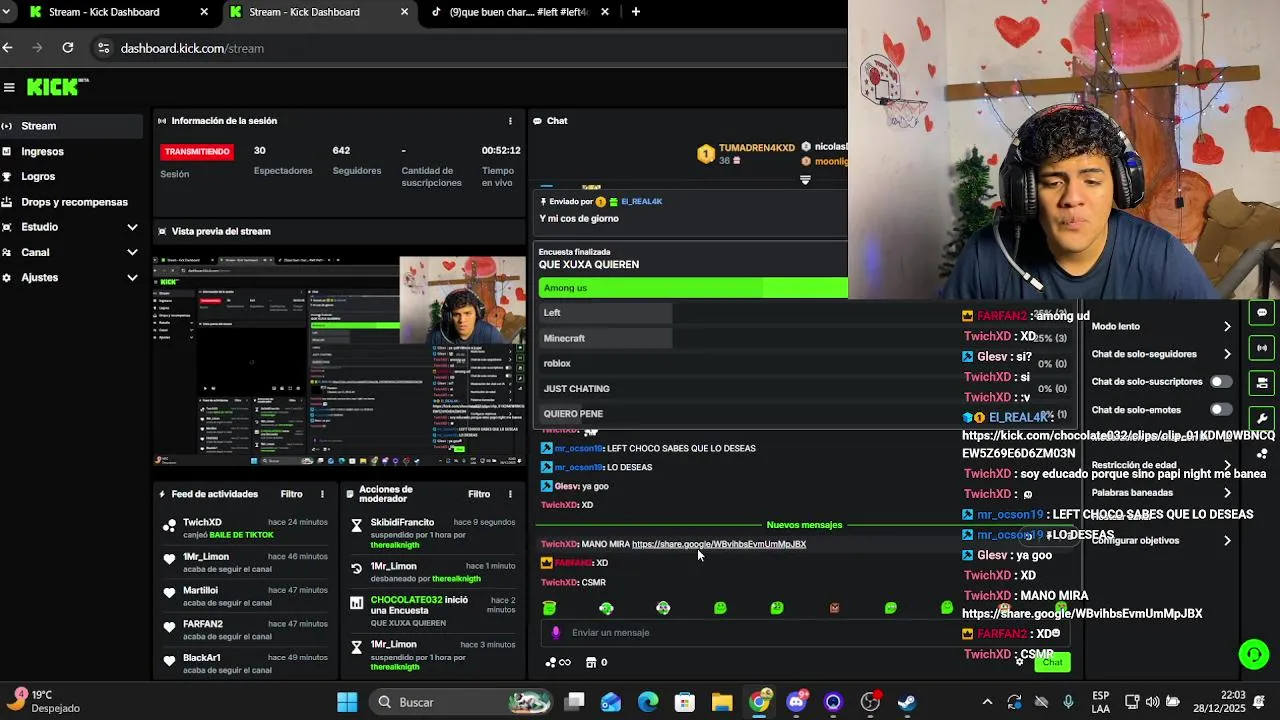Click the stream preview thumbnail

(x=339, y=361)
